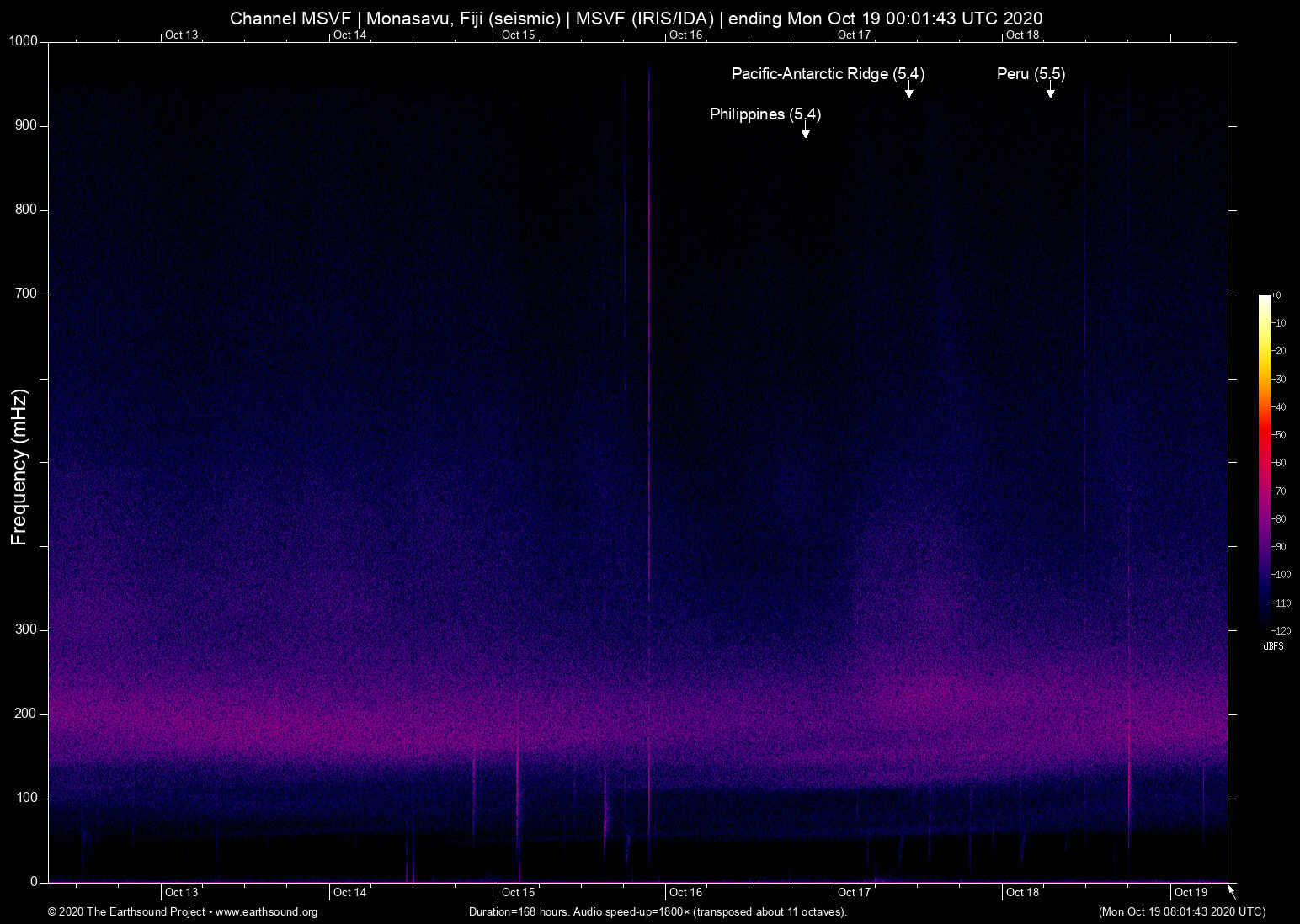Click the Oct 19 date on bottom axis
This screenshot has width=1300, height=924.
1191,893
